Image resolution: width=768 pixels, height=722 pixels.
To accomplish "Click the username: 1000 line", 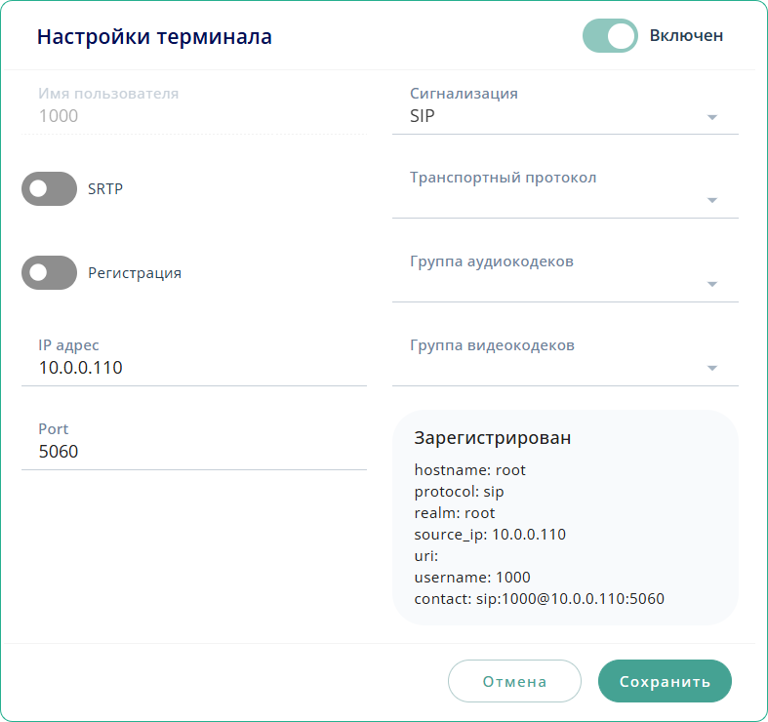I will [x=472, y=577].
